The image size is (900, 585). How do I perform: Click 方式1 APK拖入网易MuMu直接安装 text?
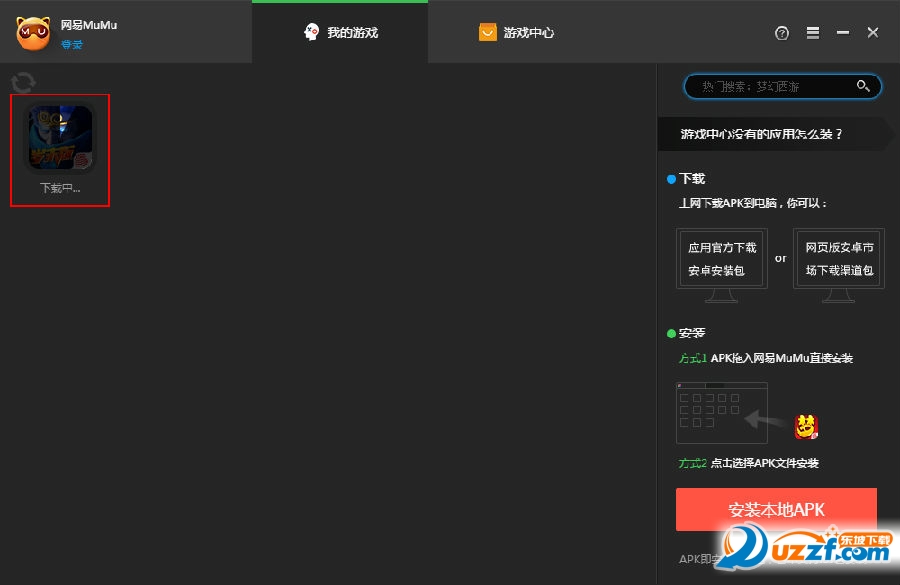tap(766, 358)
